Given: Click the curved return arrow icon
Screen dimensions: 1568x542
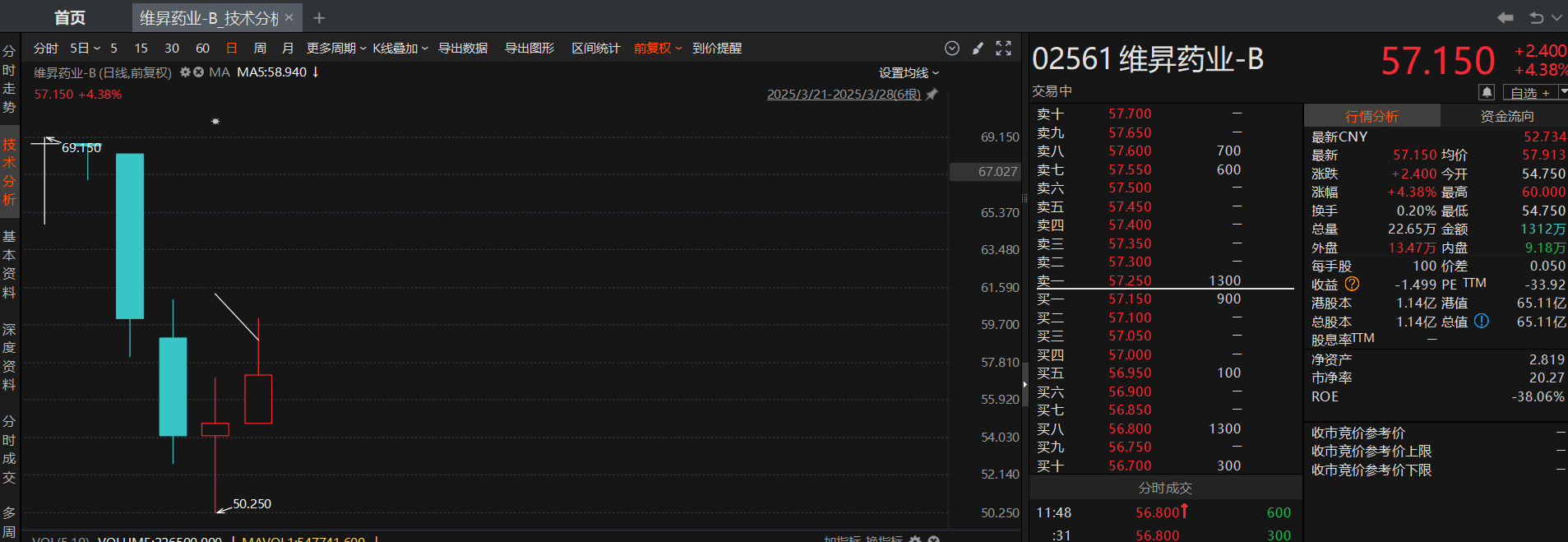Looking at the screenshot, I should coord(1536,17).
